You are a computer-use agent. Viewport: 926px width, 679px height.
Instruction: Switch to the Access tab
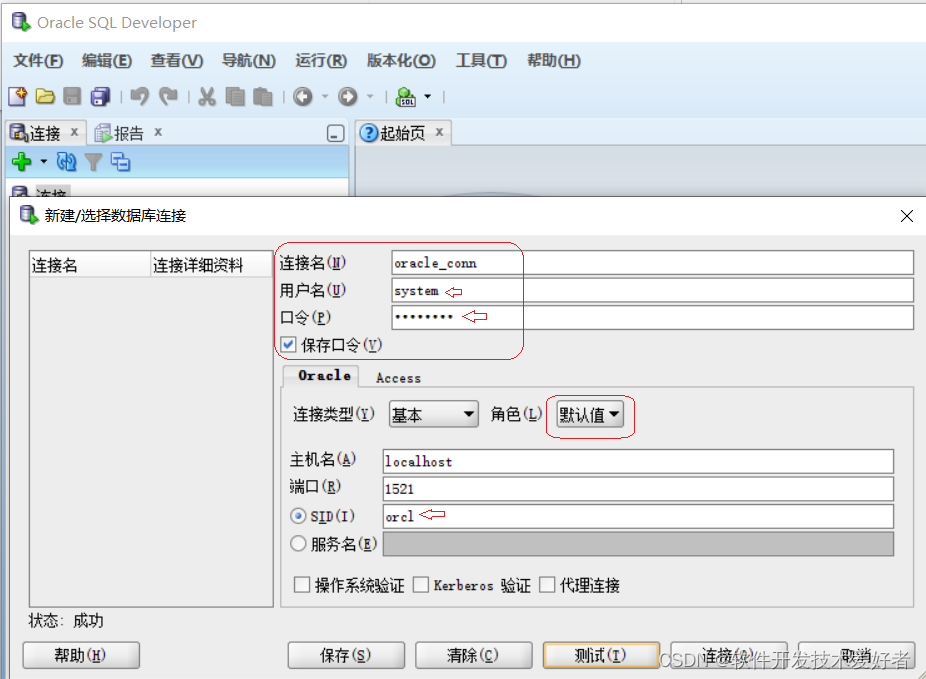(399, 378)
